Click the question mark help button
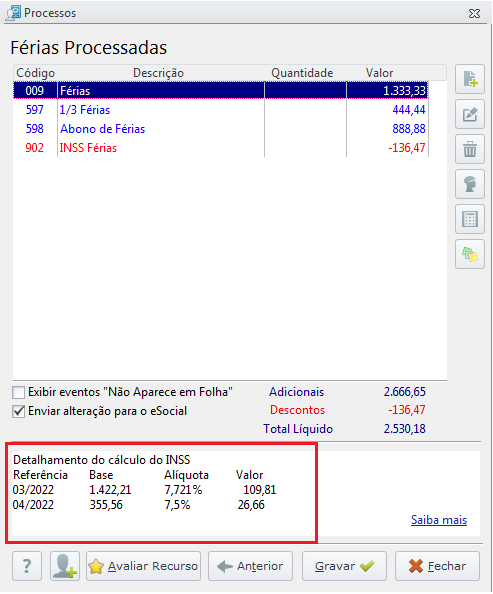493x594 pixels. coord(27,566)
